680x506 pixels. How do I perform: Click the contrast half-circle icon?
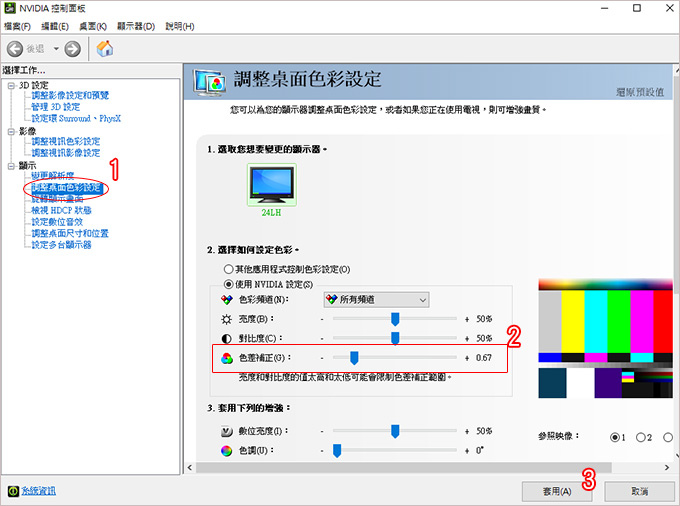(226, 338)
